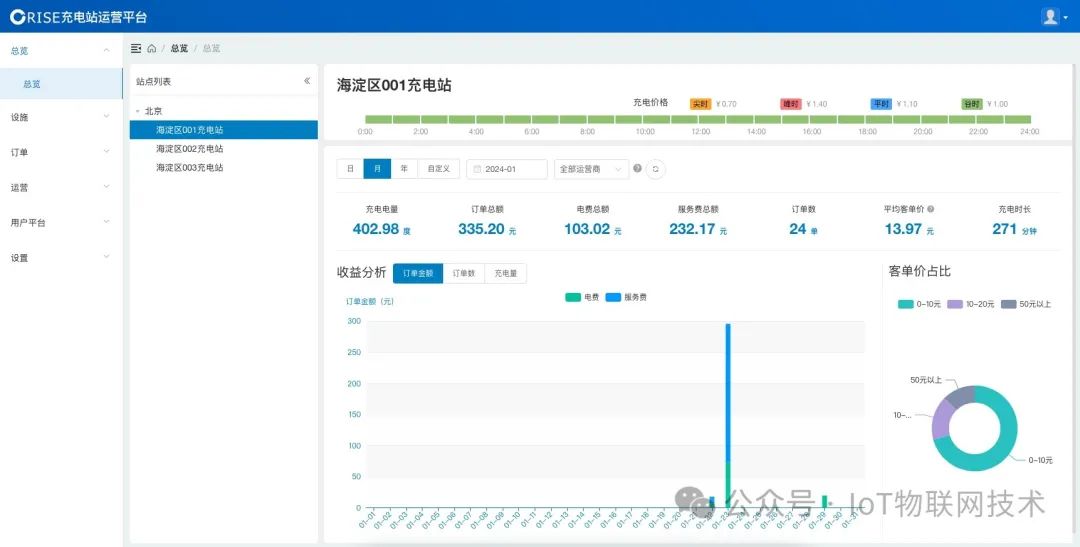
Task: Select the 年 period option
Action: 404,169
